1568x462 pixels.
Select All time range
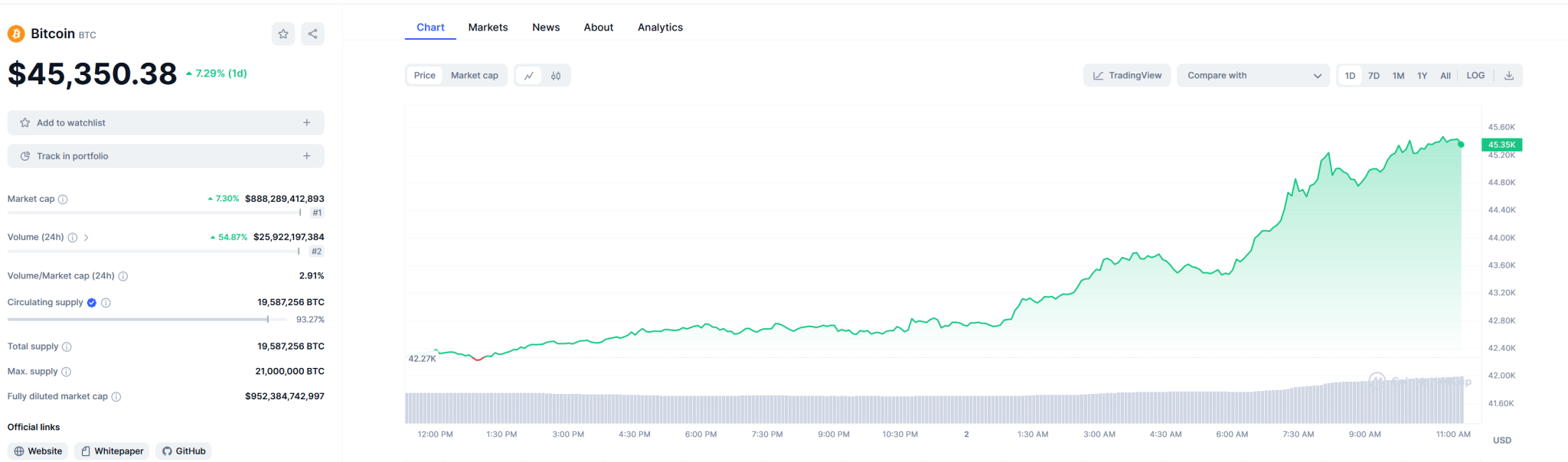pos(1445,76)
